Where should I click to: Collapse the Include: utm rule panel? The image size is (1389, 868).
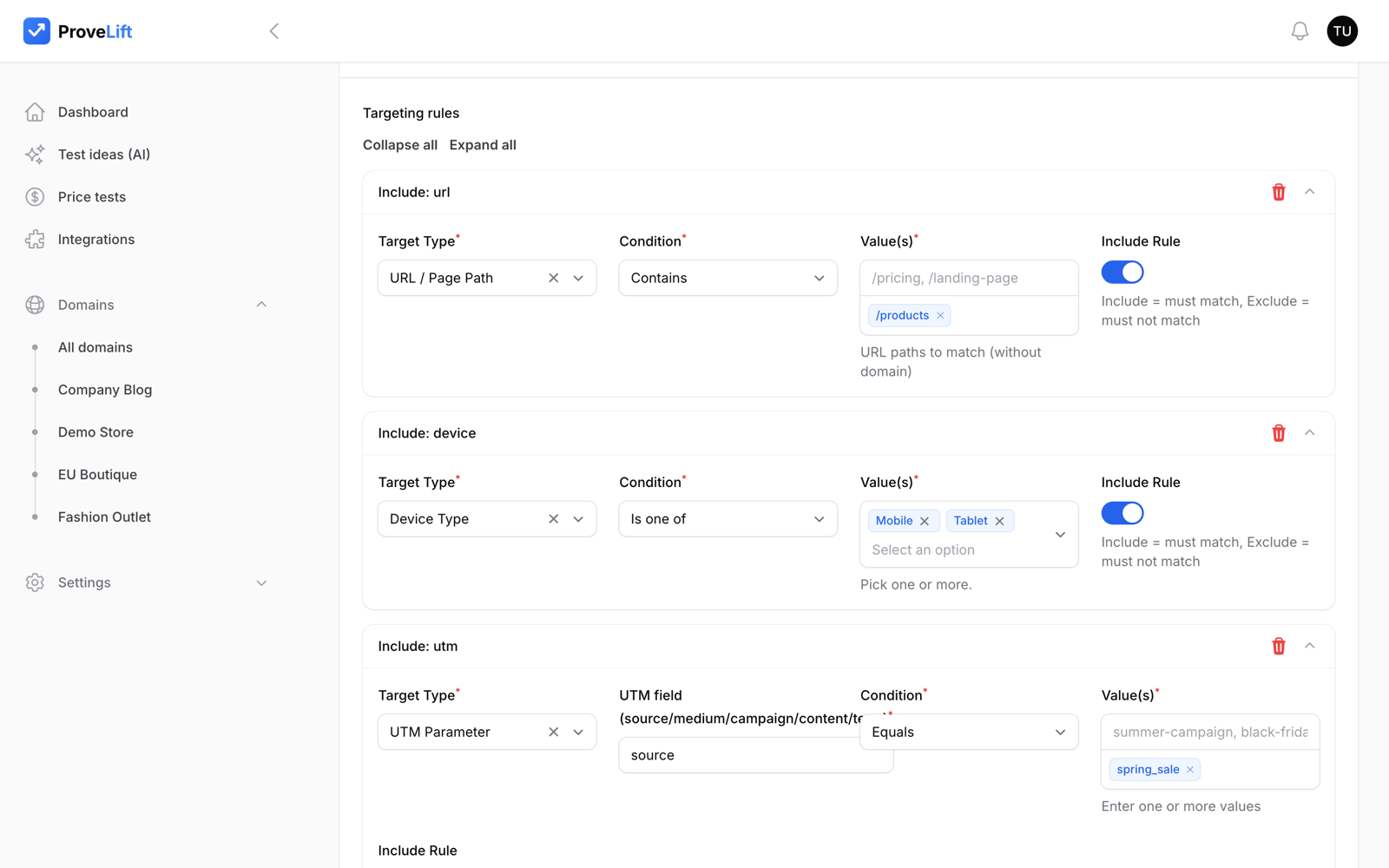(1310, 646)
